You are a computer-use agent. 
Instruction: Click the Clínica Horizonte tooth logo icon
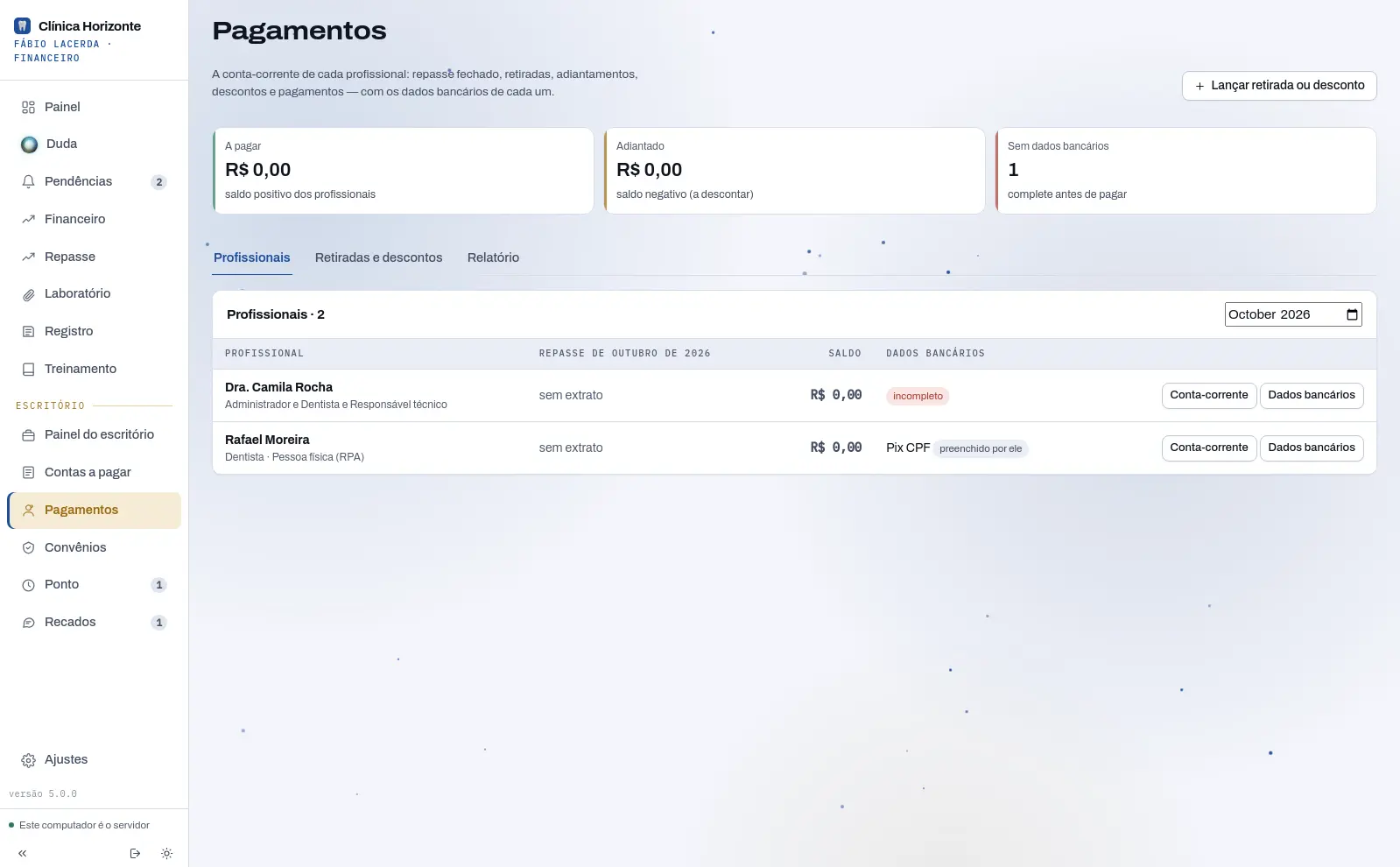[x=23, y=26]
